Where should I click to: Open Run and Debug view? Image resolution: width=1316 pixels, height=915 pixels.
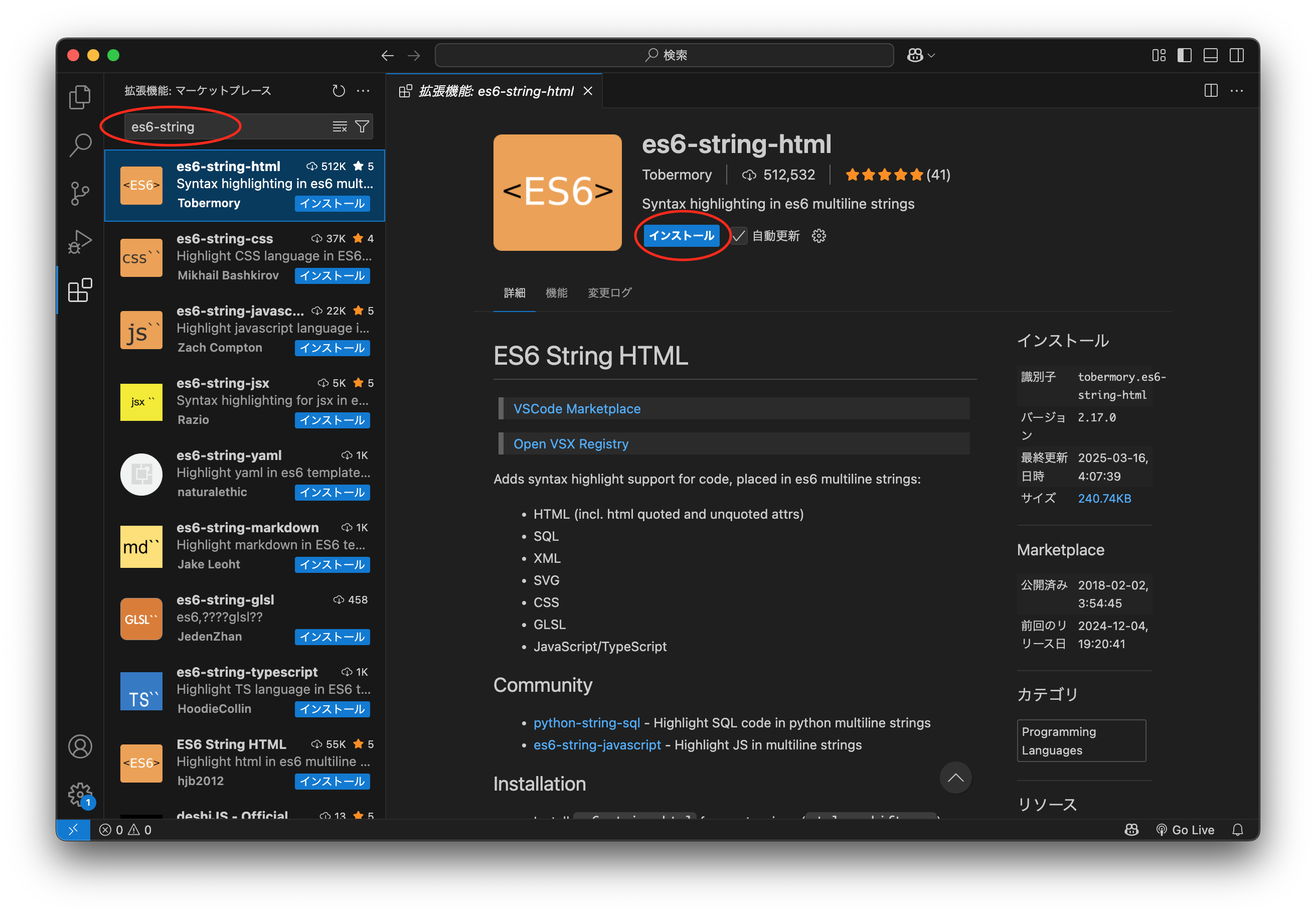(80, 241)
